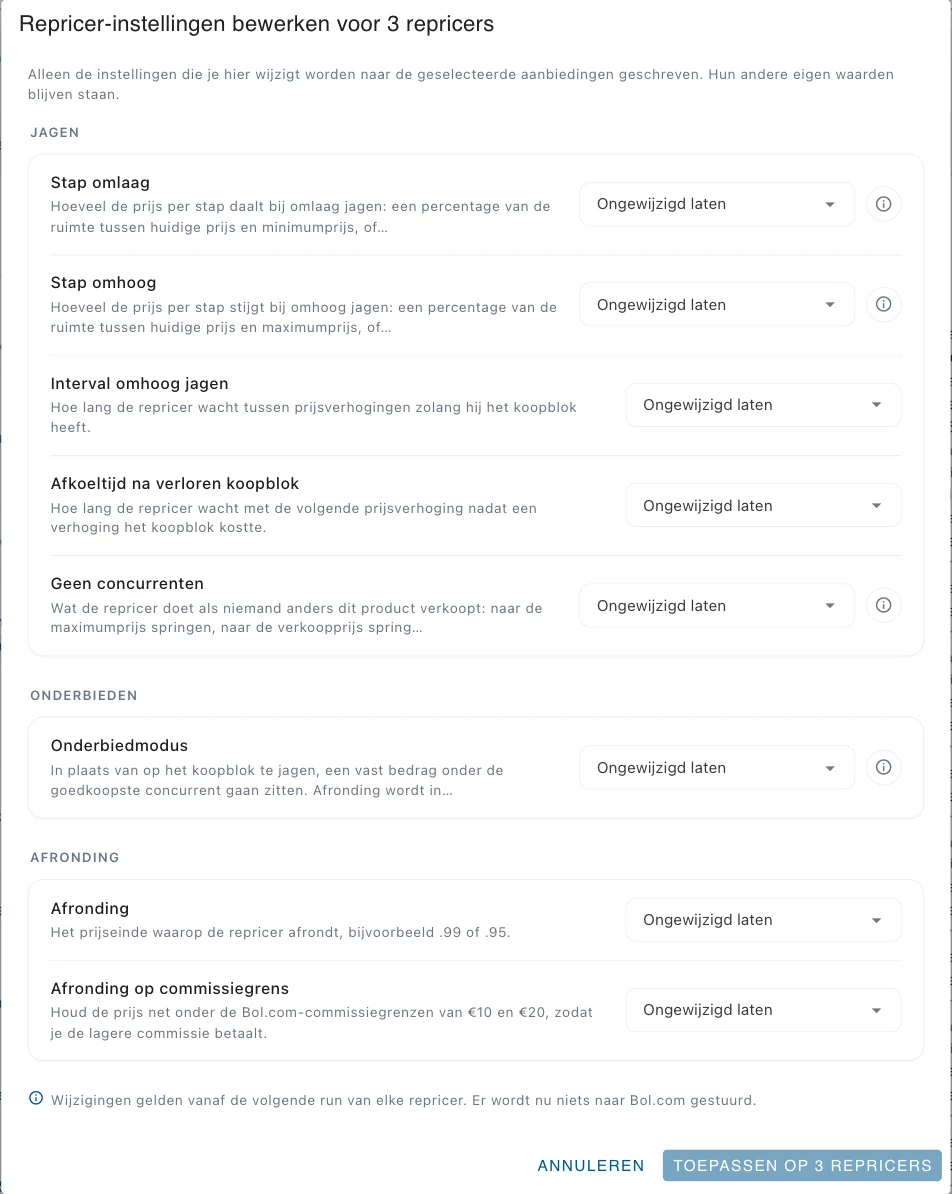Select Afronding op commissiegrens option
952x1194 pixels.
tap(763, 1010)
